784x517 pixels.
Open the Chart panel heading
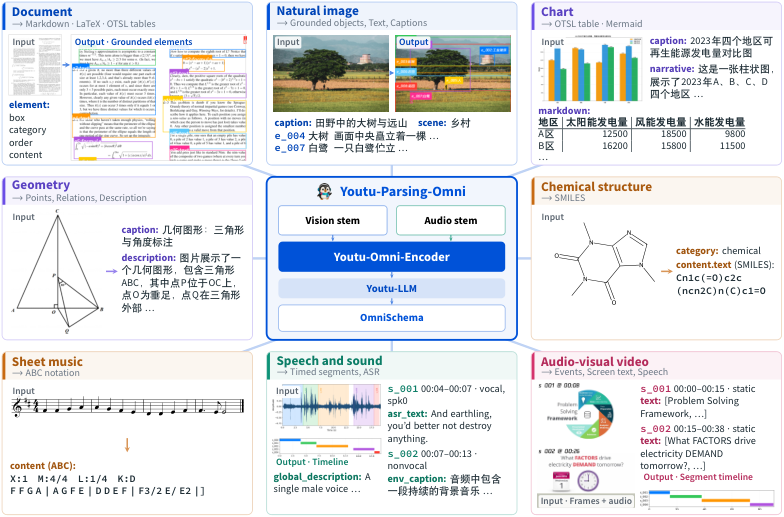click(557, 12)
